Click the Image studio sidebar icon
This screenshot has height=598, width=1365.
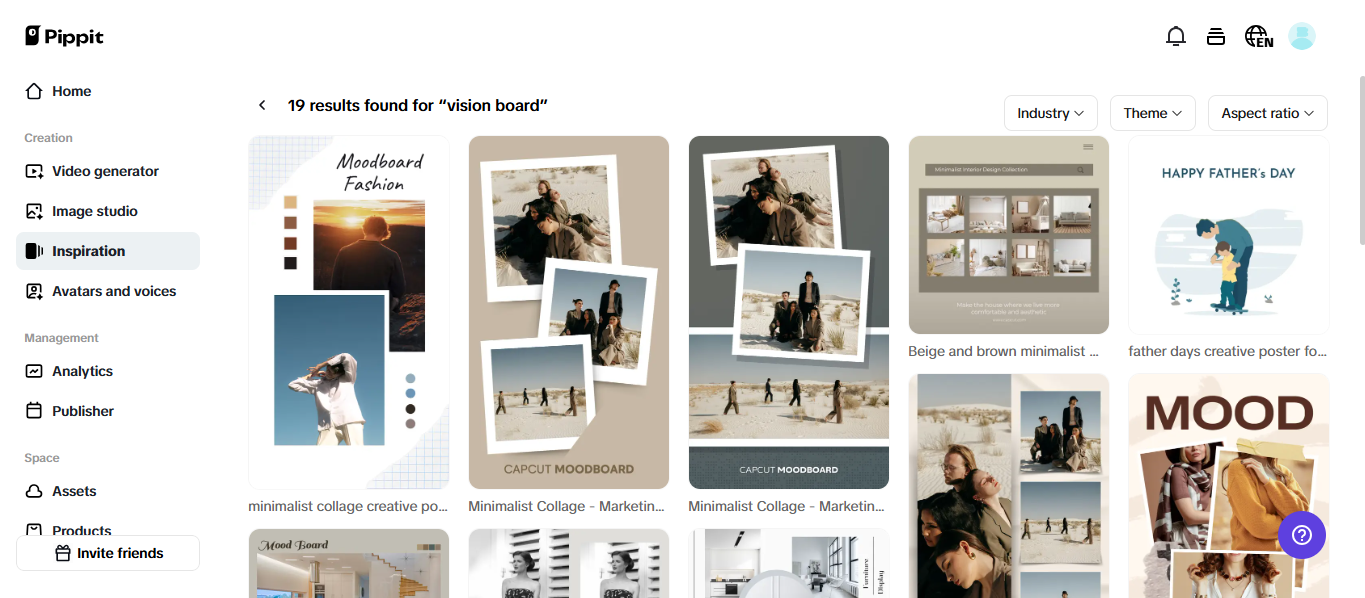[34, 211]
